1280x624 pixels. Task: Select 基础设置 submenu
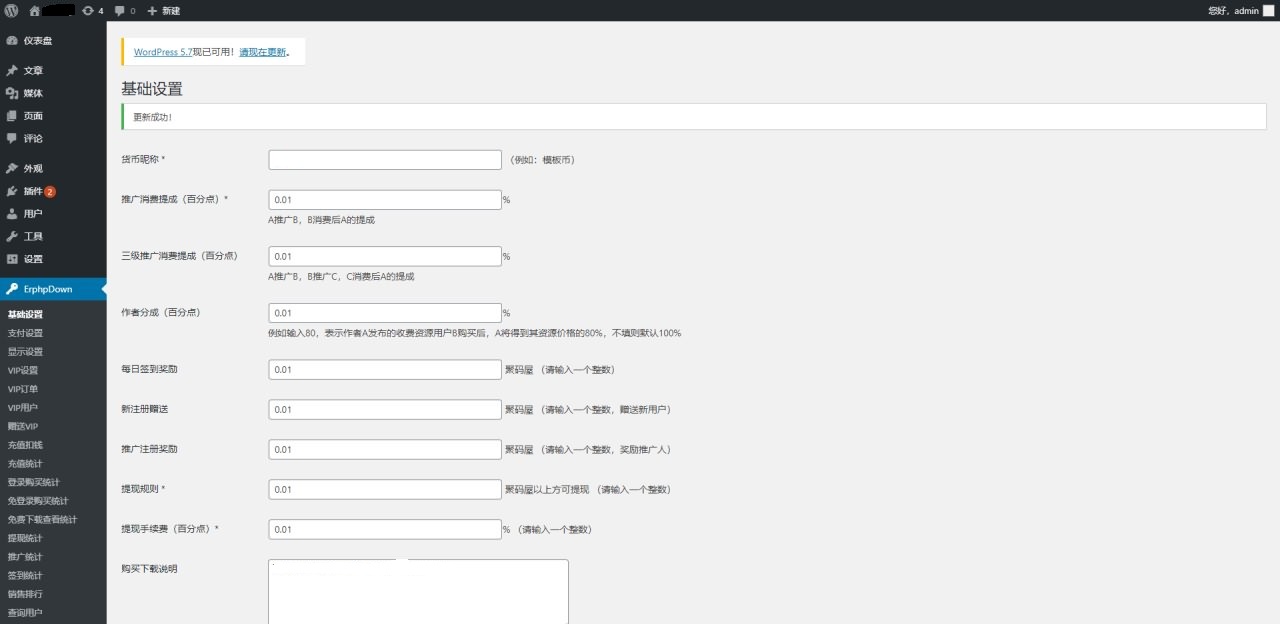(25, 314)
